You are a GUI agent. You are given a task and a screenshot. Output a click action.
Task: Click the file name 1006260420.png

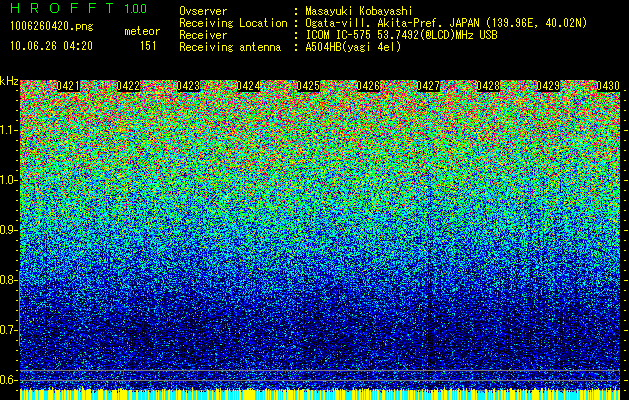[52, 26]
